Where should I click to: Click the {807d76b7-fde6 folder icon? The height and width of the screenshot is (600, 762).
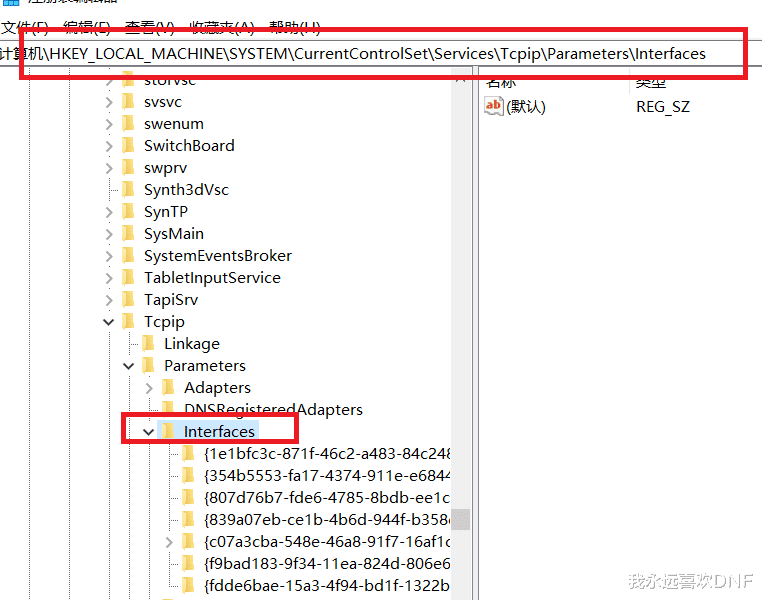(189, 497)
